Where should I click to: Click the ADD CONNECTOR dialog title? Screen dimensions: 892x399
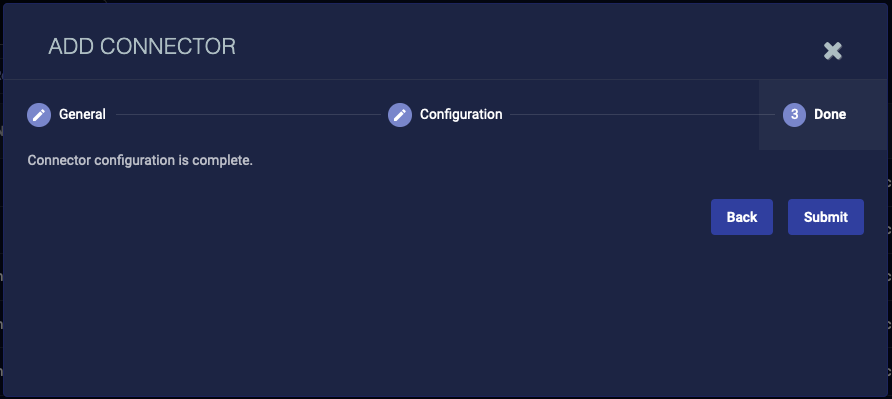142,47
